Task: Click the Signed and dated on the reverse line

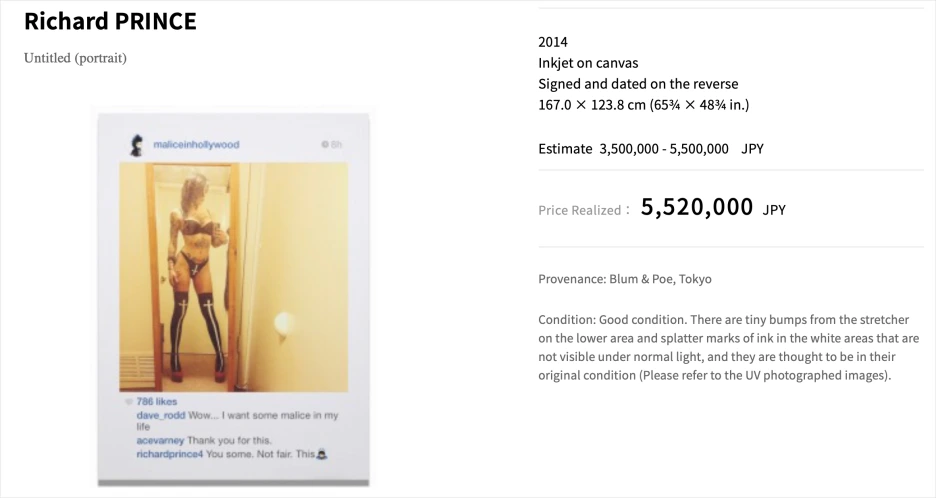Action: coord(638,84)
